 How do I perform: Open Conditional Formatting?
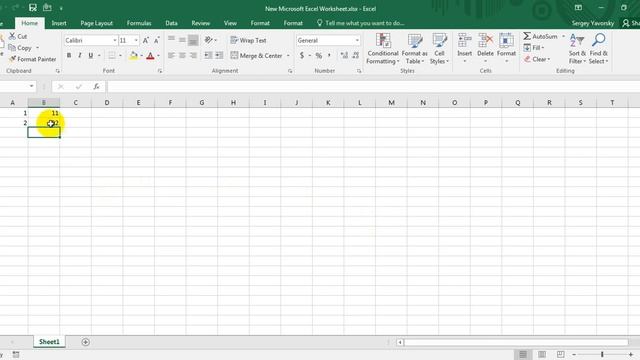pyautogui.click(x=382, y=49)
